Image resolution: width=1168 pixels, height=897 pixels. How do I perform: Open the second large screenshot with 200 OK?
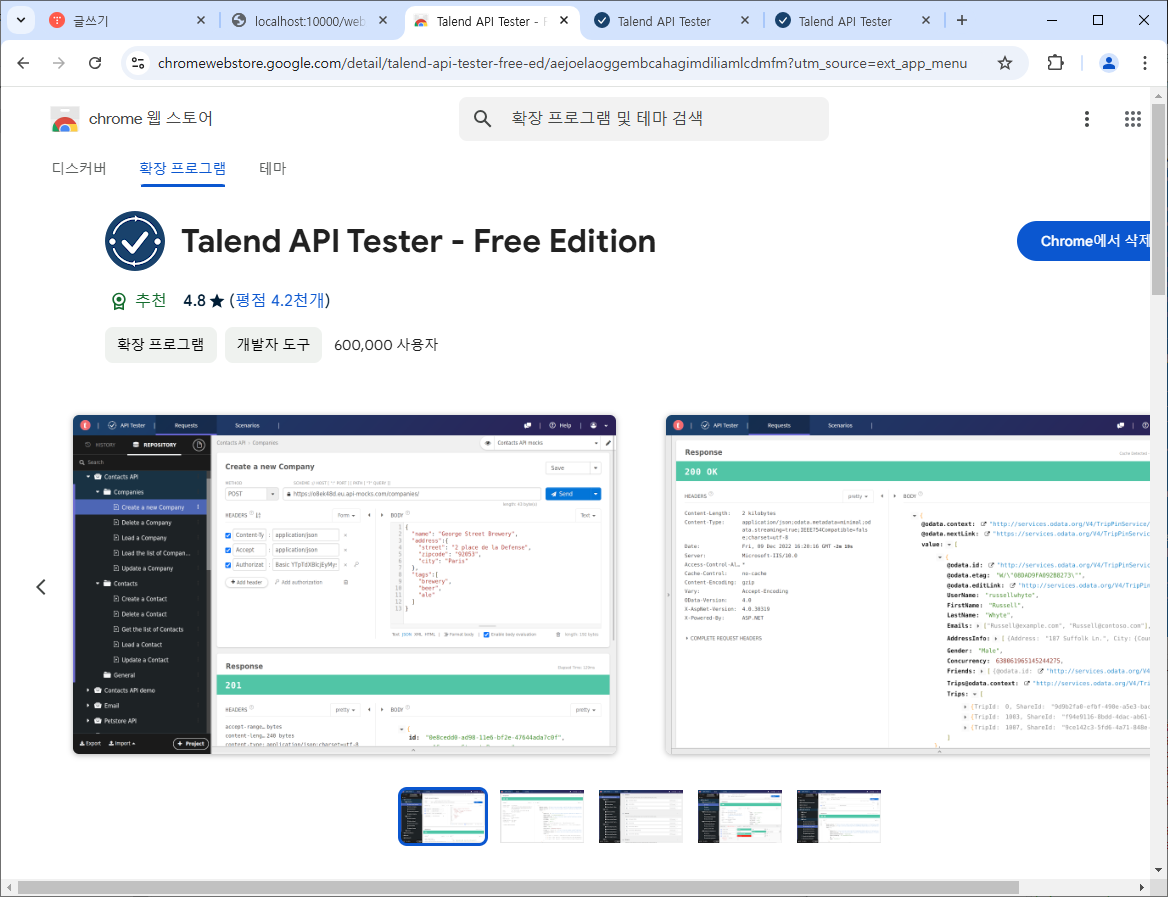(x=907, y=585)
